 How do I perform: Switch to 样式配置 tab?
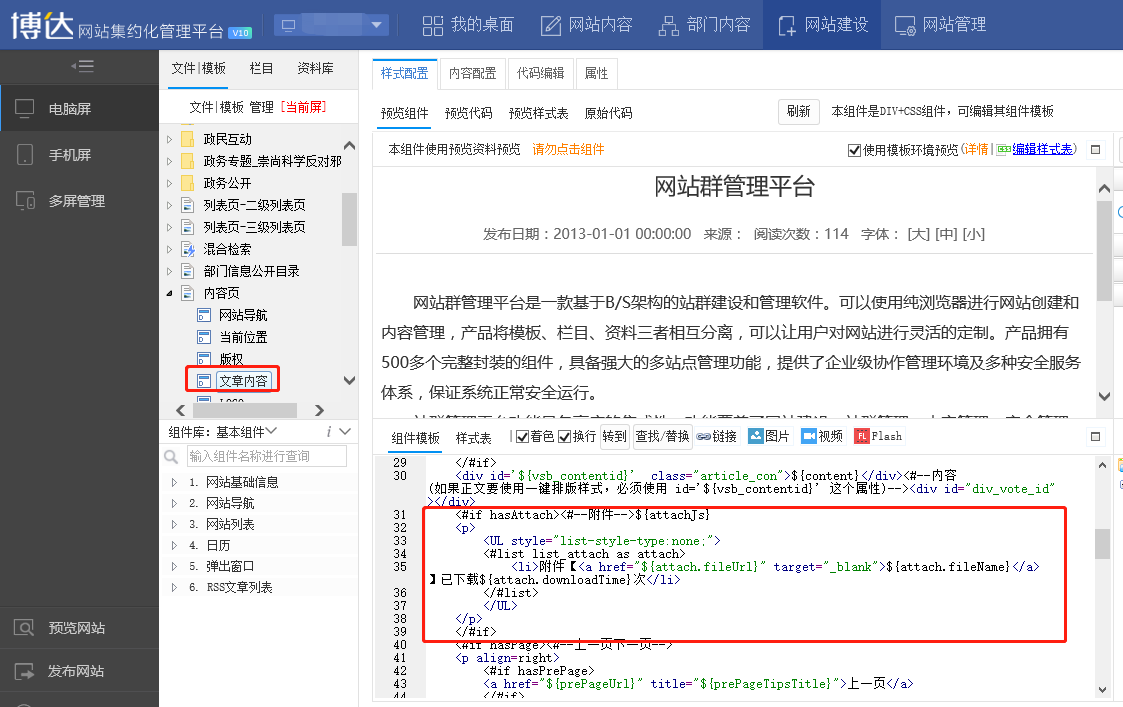click(x=405, y=73)
